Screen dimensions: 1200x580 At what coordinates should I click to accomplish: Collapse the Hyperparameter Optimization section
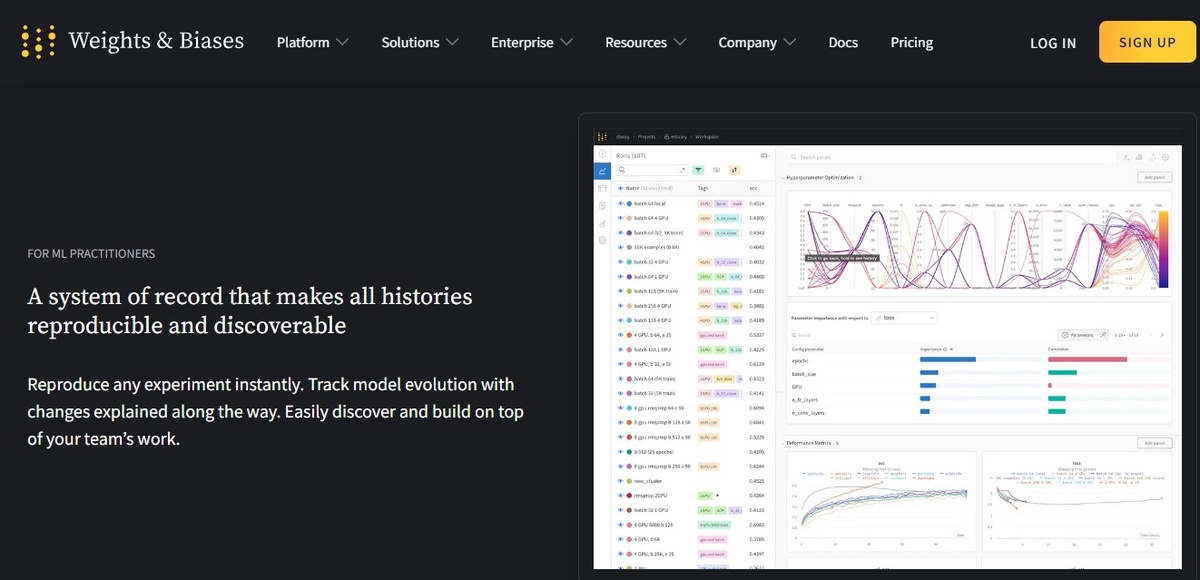click(x=783, y=177)
